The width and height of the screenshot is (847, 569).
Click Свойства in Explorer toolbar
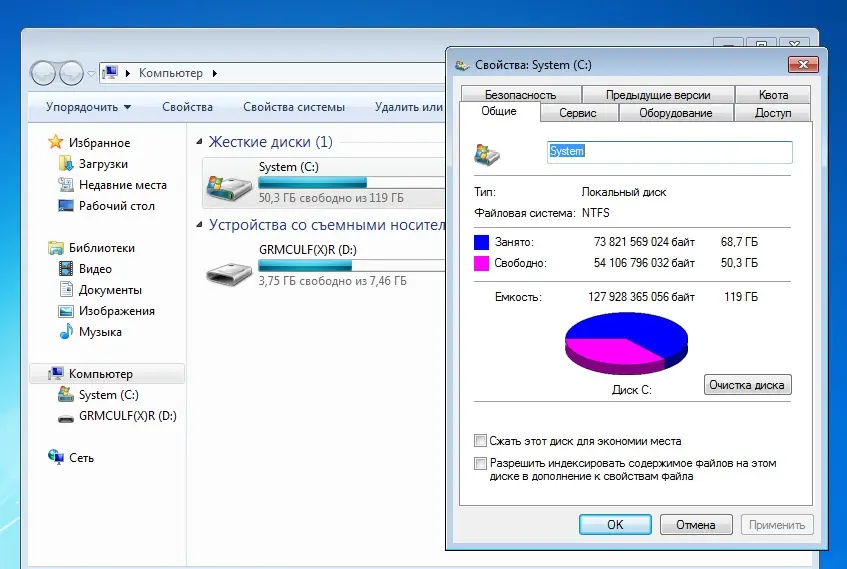[187, 107]
